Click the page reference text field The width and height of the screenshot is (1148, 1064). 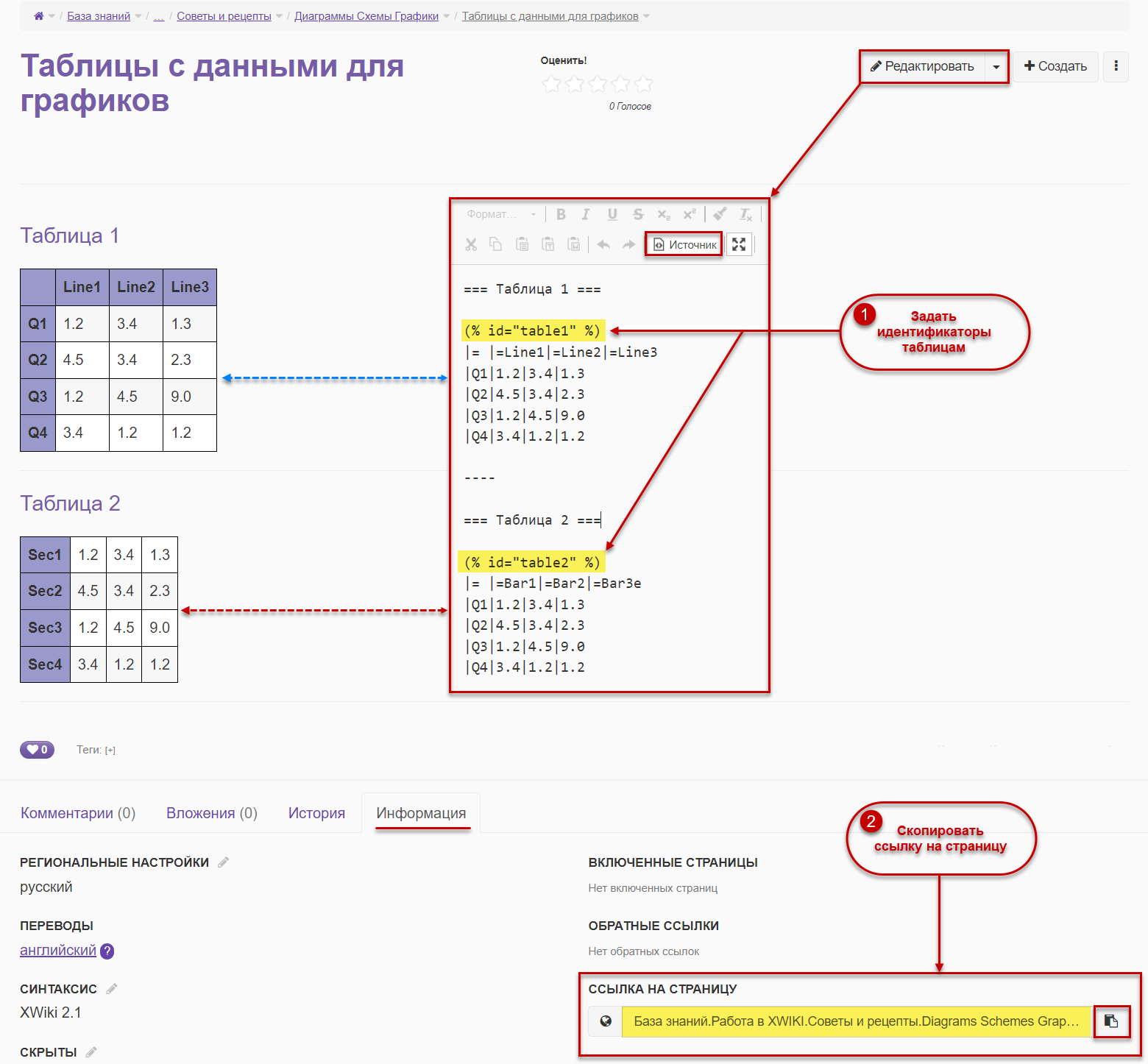[x=856, y=1021]
